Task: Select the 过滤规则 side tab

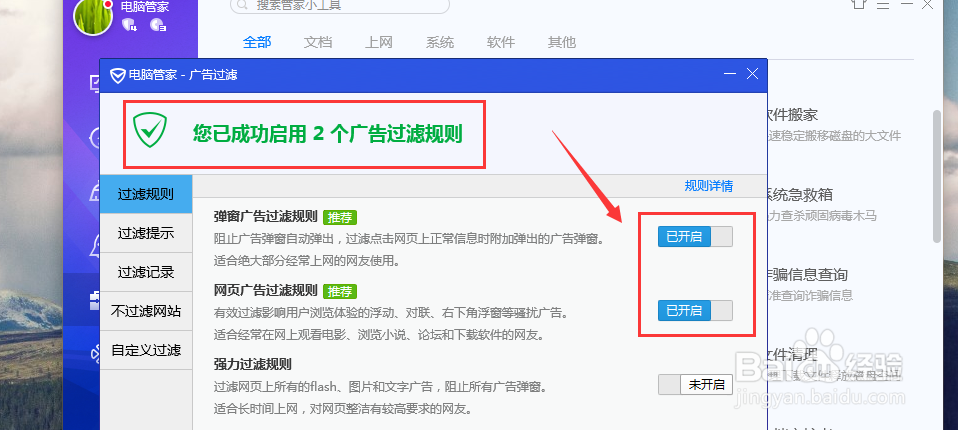Action: coord(146,194)
